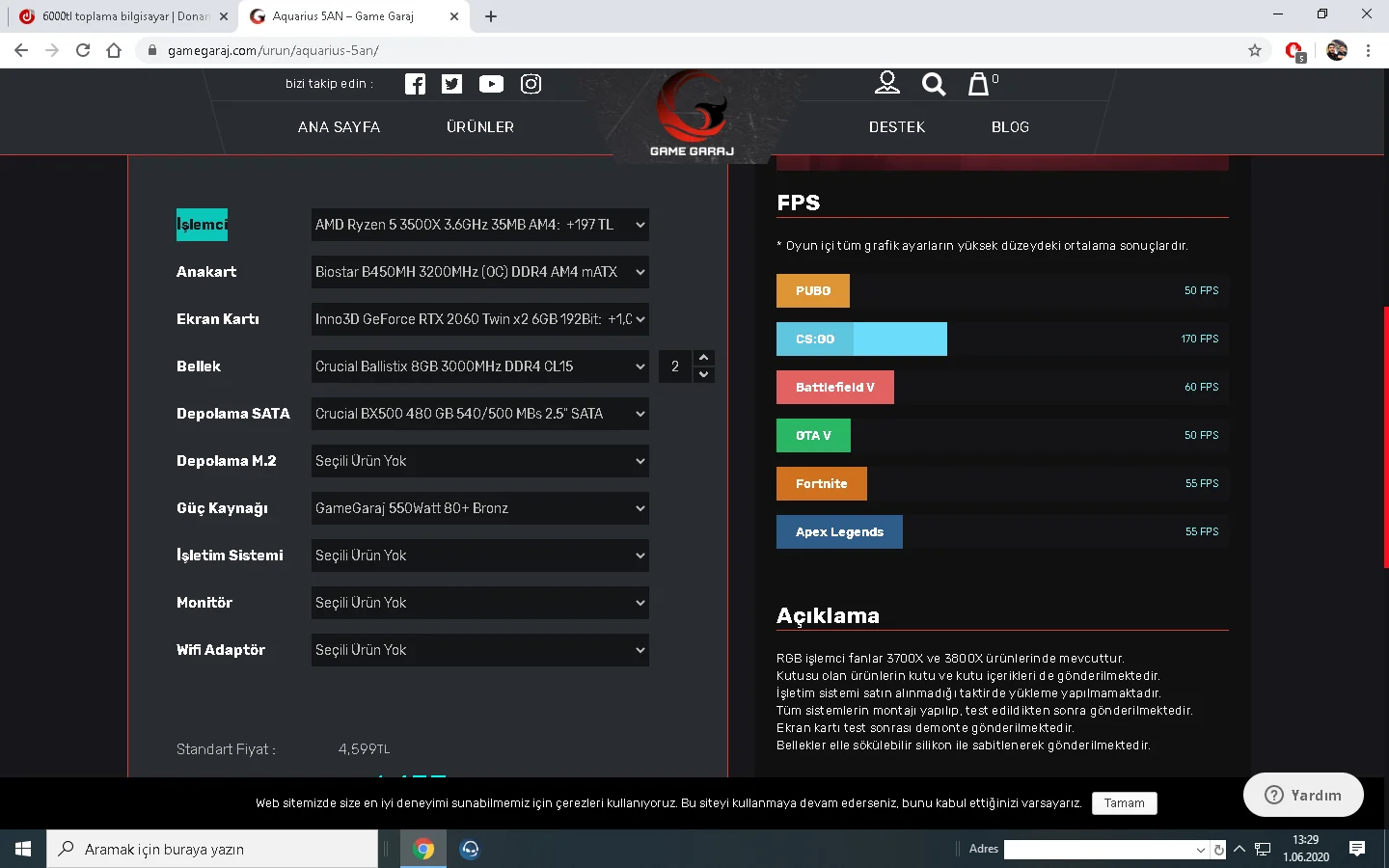The width and height of the screenshot is (1389, 868).
Task: Go back in Chrome
Action: 21,50
